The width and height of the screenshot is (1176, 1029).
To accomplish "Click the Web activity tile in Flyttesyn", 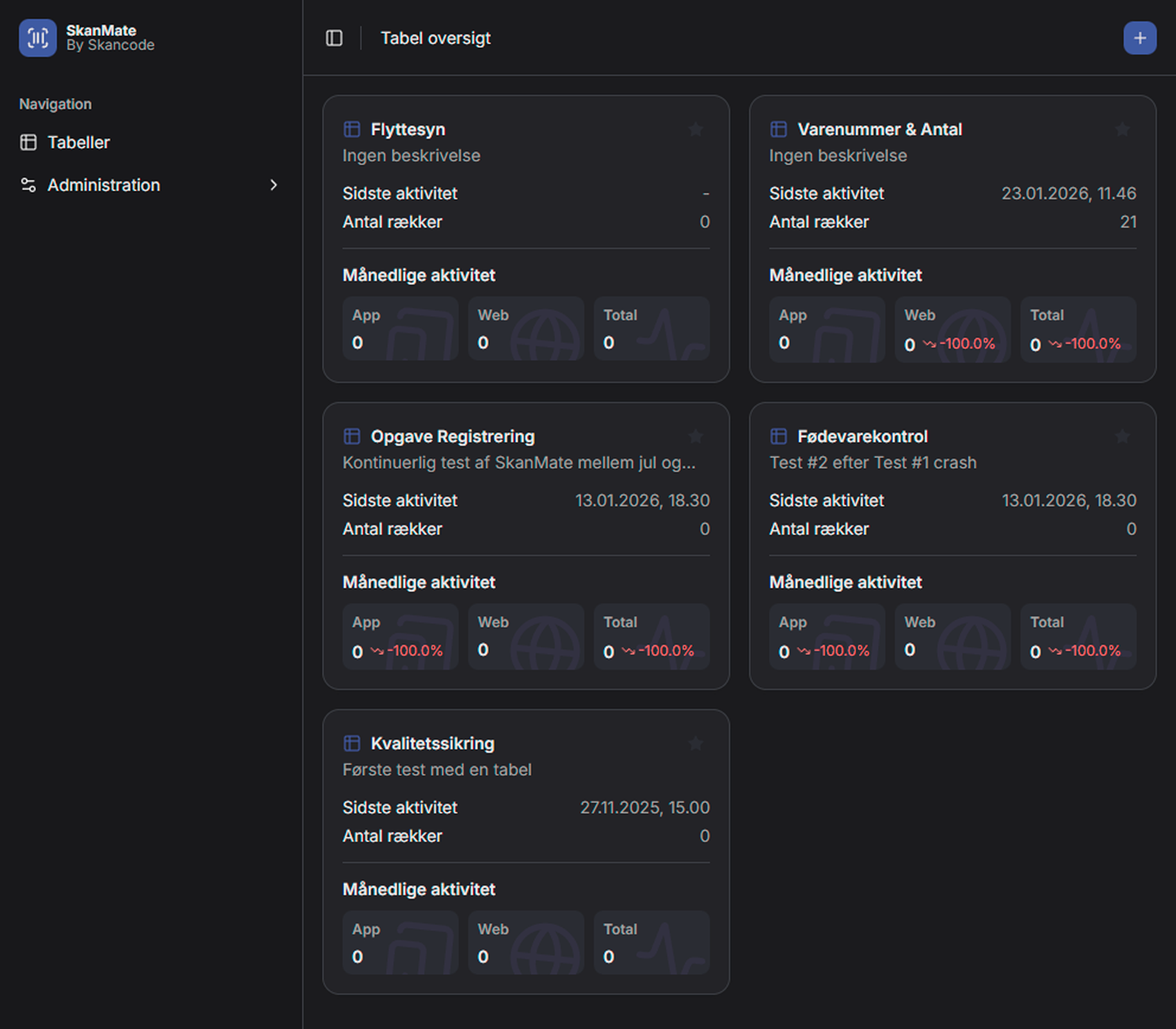I will (525, 329).
